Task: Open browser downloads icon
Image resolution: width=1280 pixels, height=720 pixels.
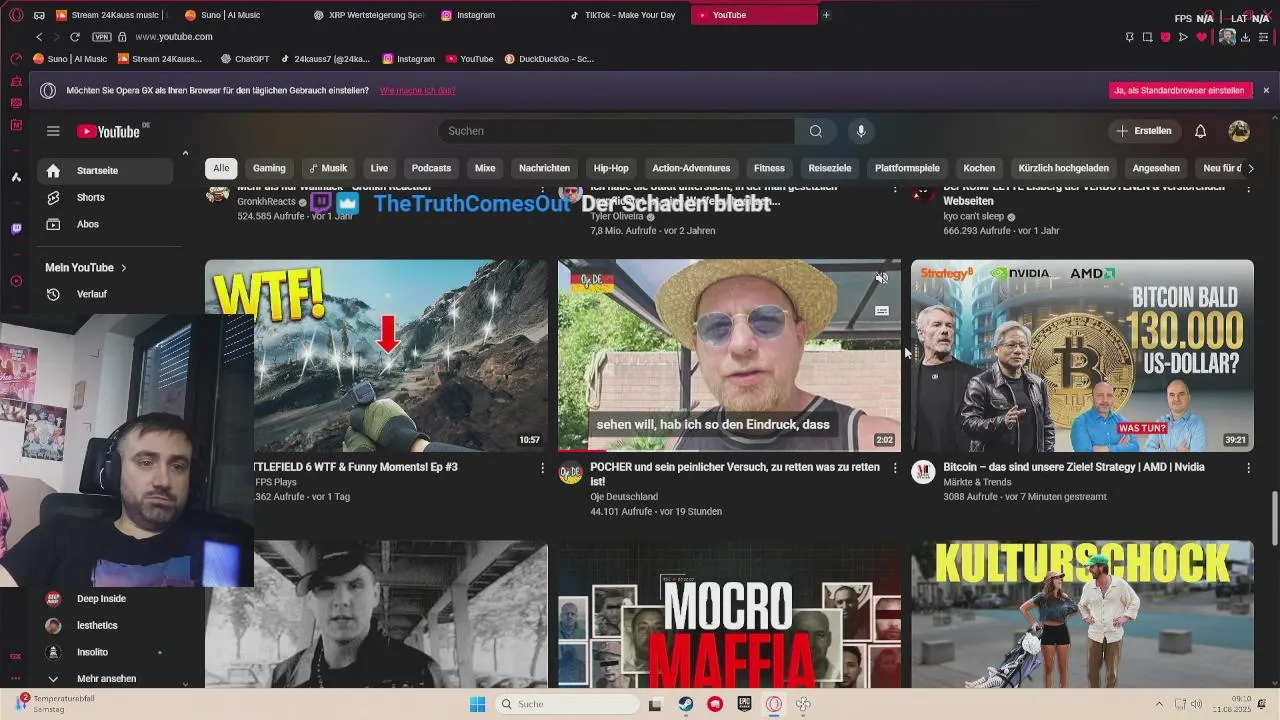Action: [x=1247, y=37]
